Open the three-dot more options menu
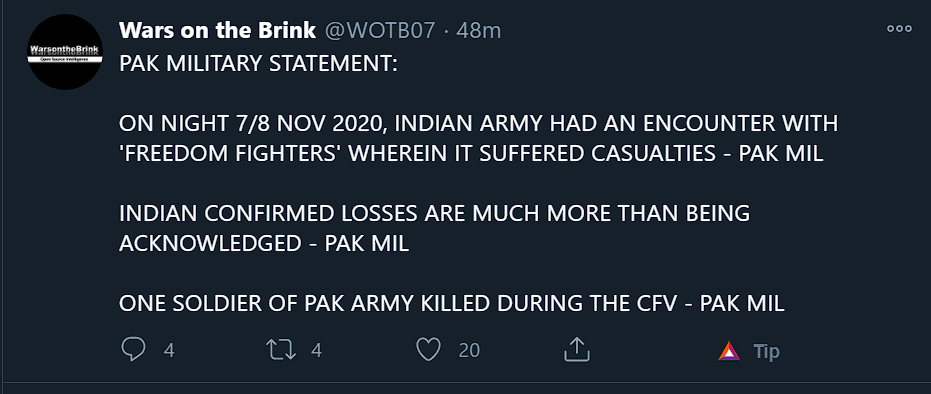The height and width of the screenshot is (394, 931). coord(899,28)
